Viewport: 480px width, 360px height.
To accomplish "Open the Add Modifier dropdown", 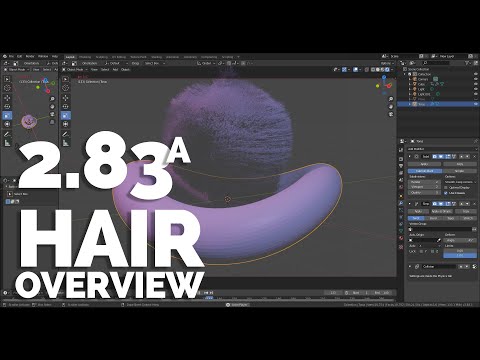I will tap(442, 149).
